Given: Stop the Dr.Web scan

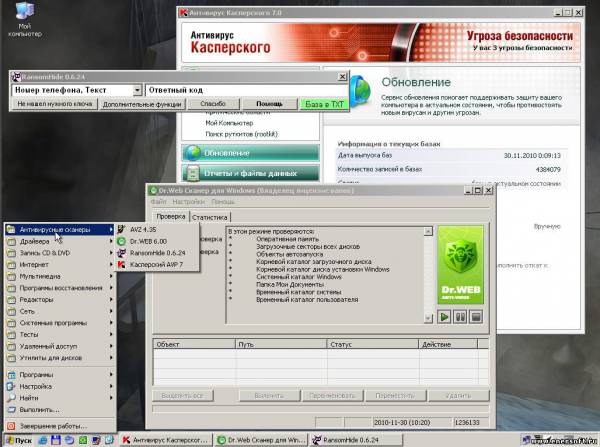Looking at the screenshot, I should click(x=476, y=316).
